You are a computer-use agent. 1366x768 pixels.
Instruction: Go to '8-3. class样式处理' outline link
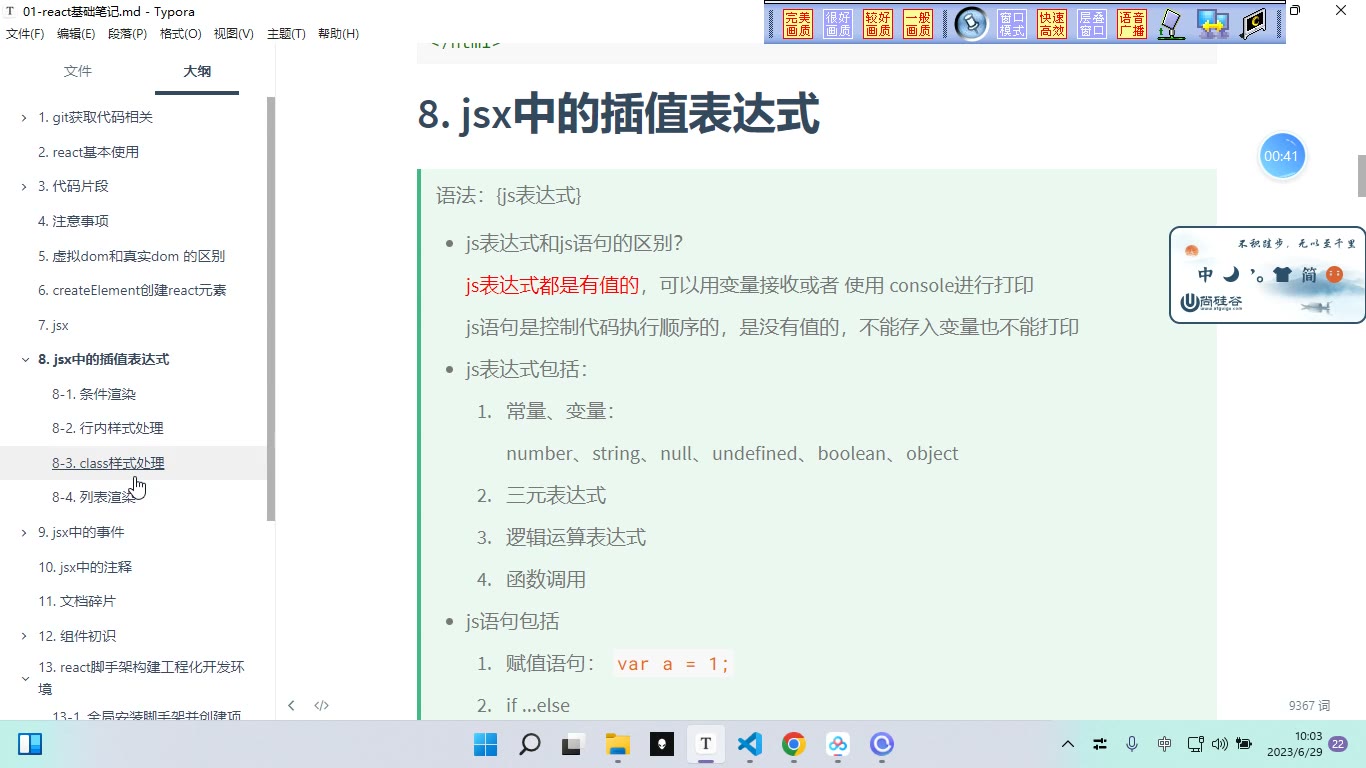point(108,463)
